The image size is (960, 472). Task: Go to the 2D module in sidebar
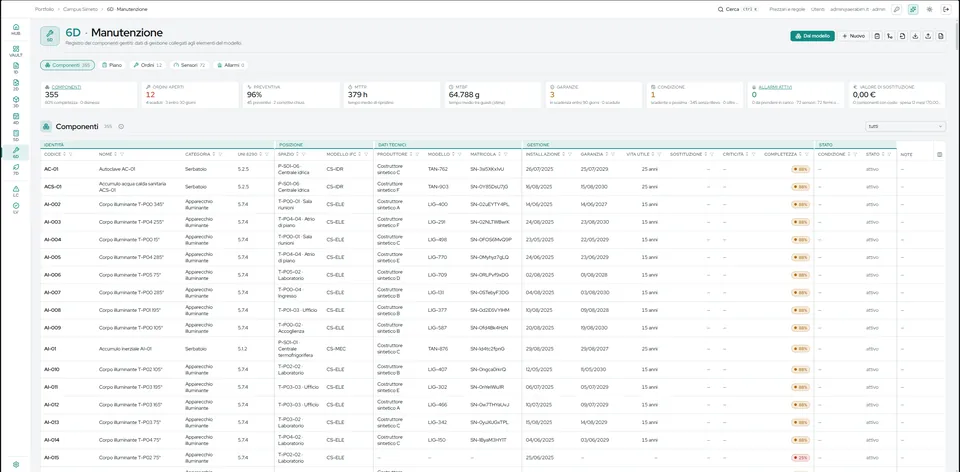click(x=15, y=84)
